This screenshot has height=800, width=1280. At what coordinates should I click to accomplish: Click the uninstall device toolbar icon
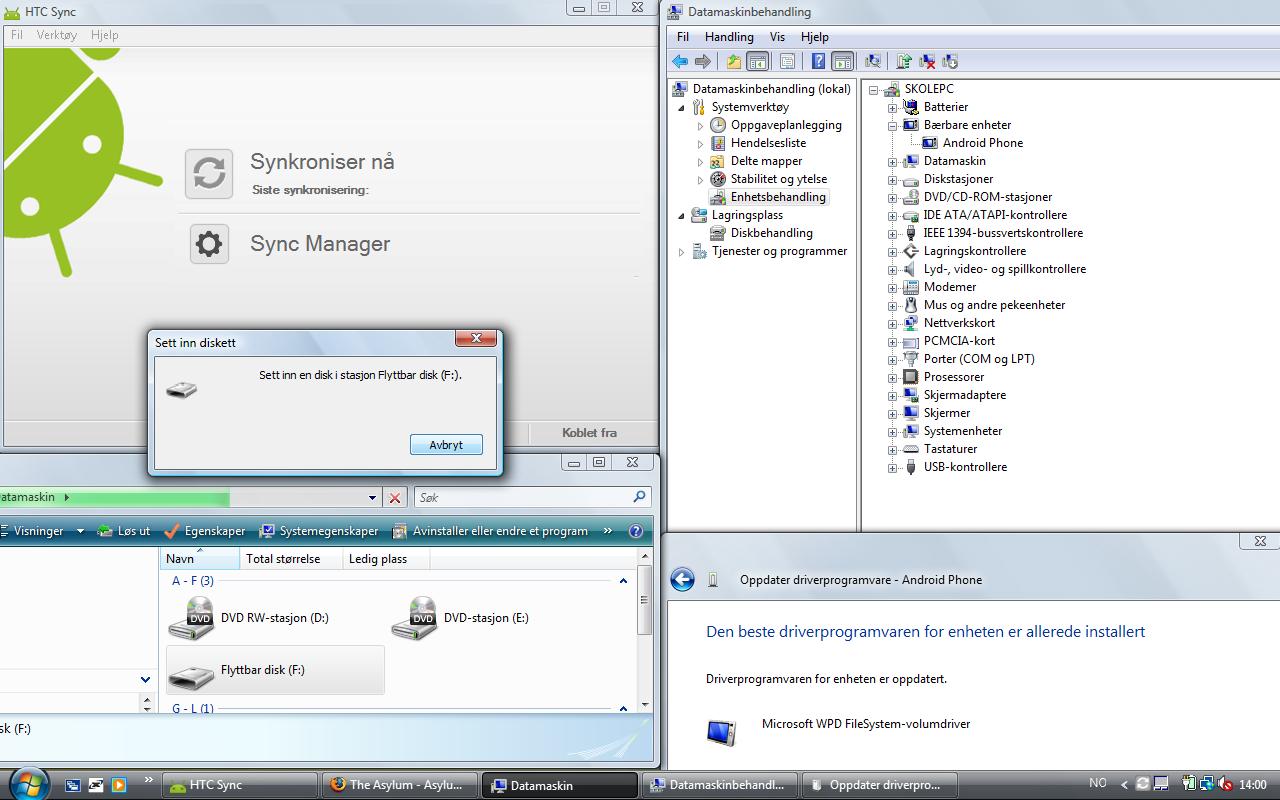928,62
